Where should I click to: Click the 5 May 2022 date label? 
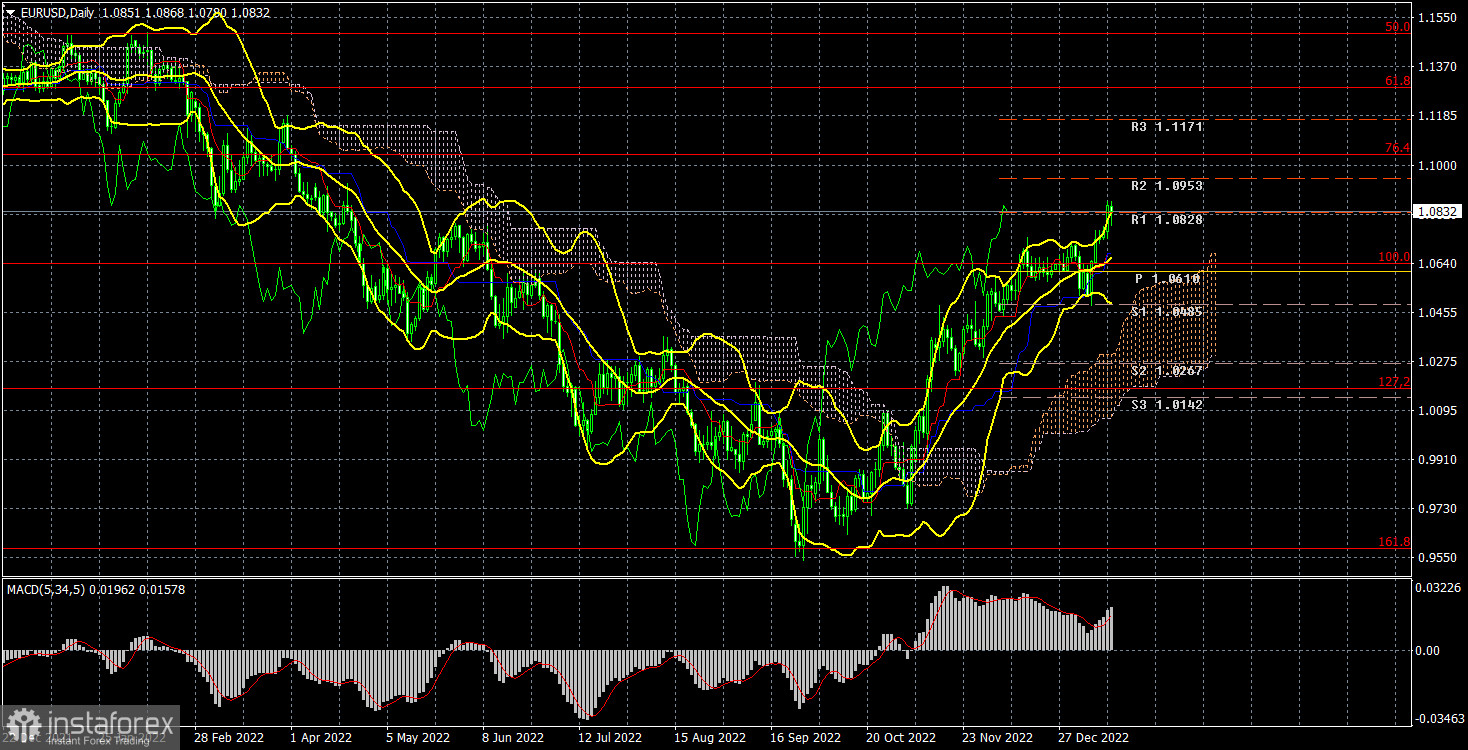pos(416,737)
